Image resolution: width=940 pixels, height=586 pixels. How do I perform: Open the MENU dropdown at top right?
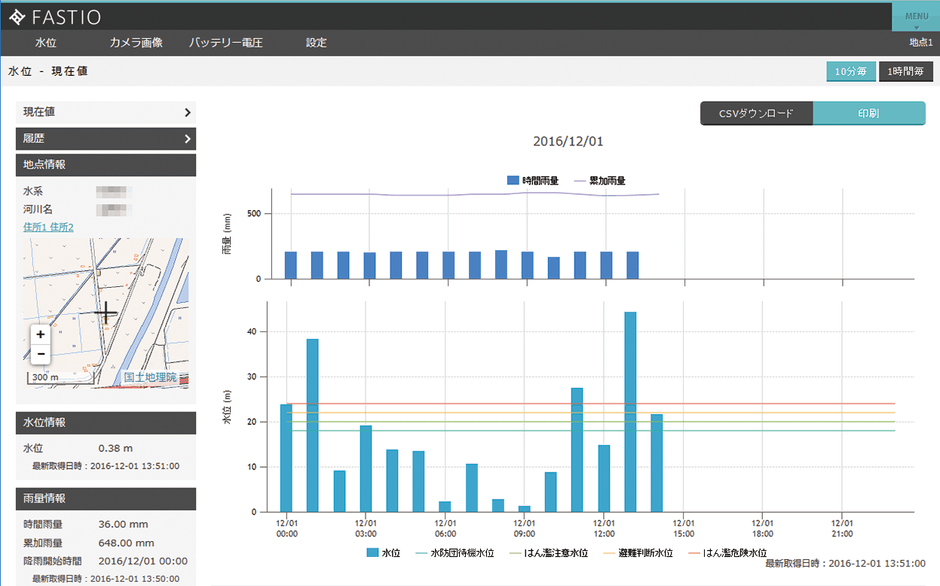(915, 17)
